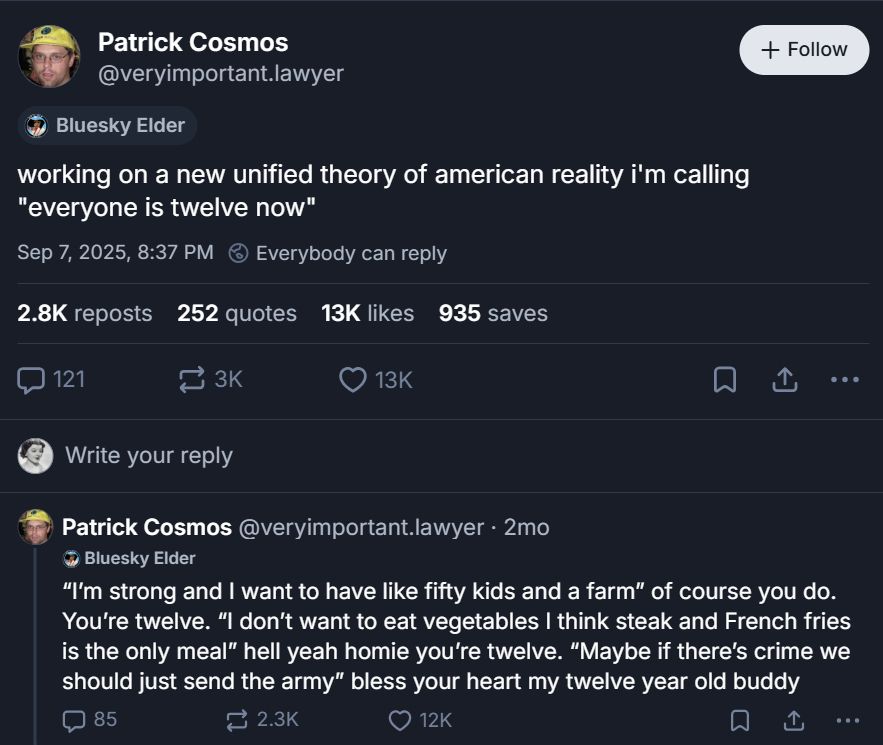Like the main post with heart icon
The height and width of the screenshot is (745, 883).
352,379
